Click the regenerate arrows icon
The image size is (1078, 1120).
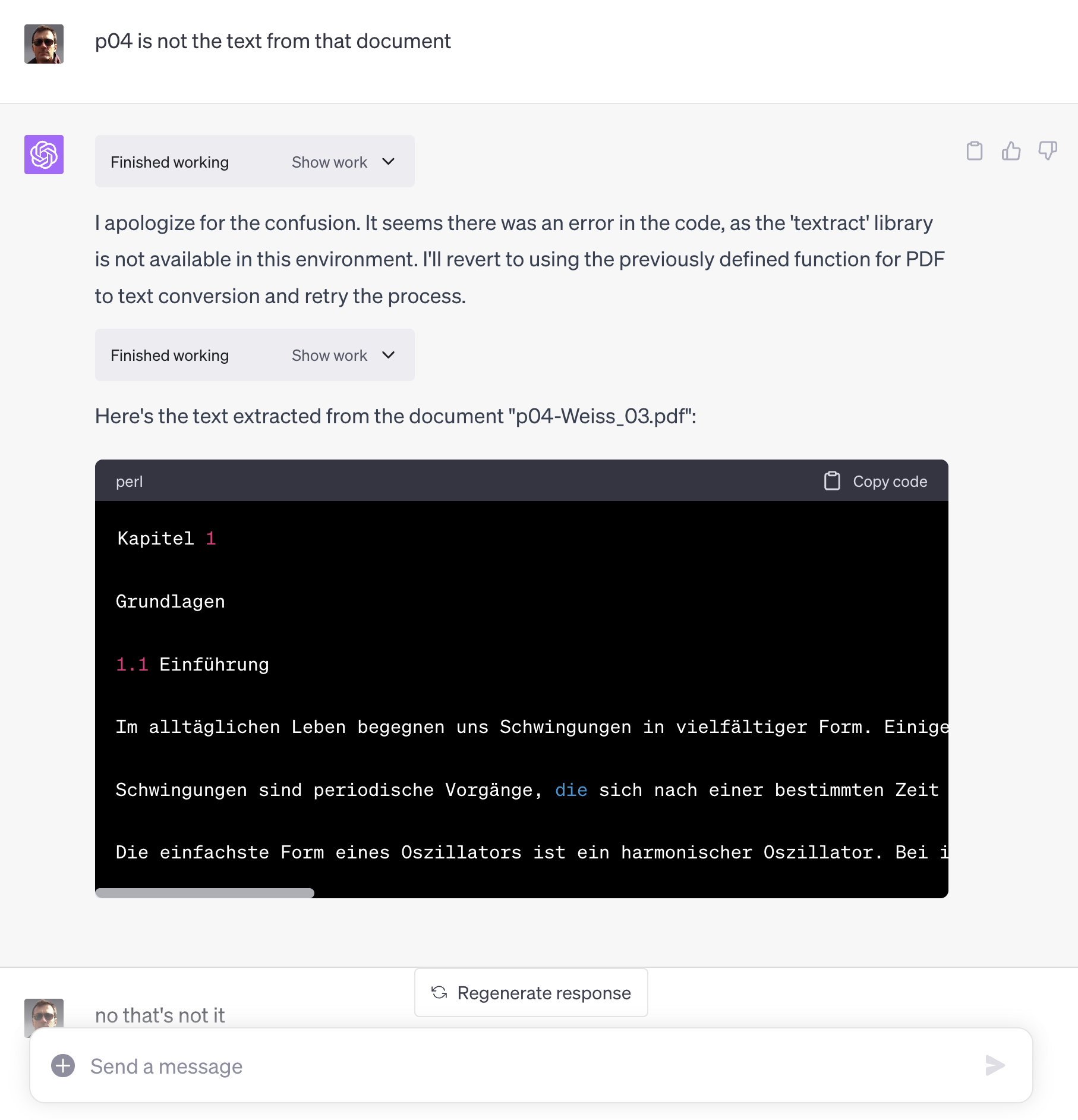tap(439, 993)
